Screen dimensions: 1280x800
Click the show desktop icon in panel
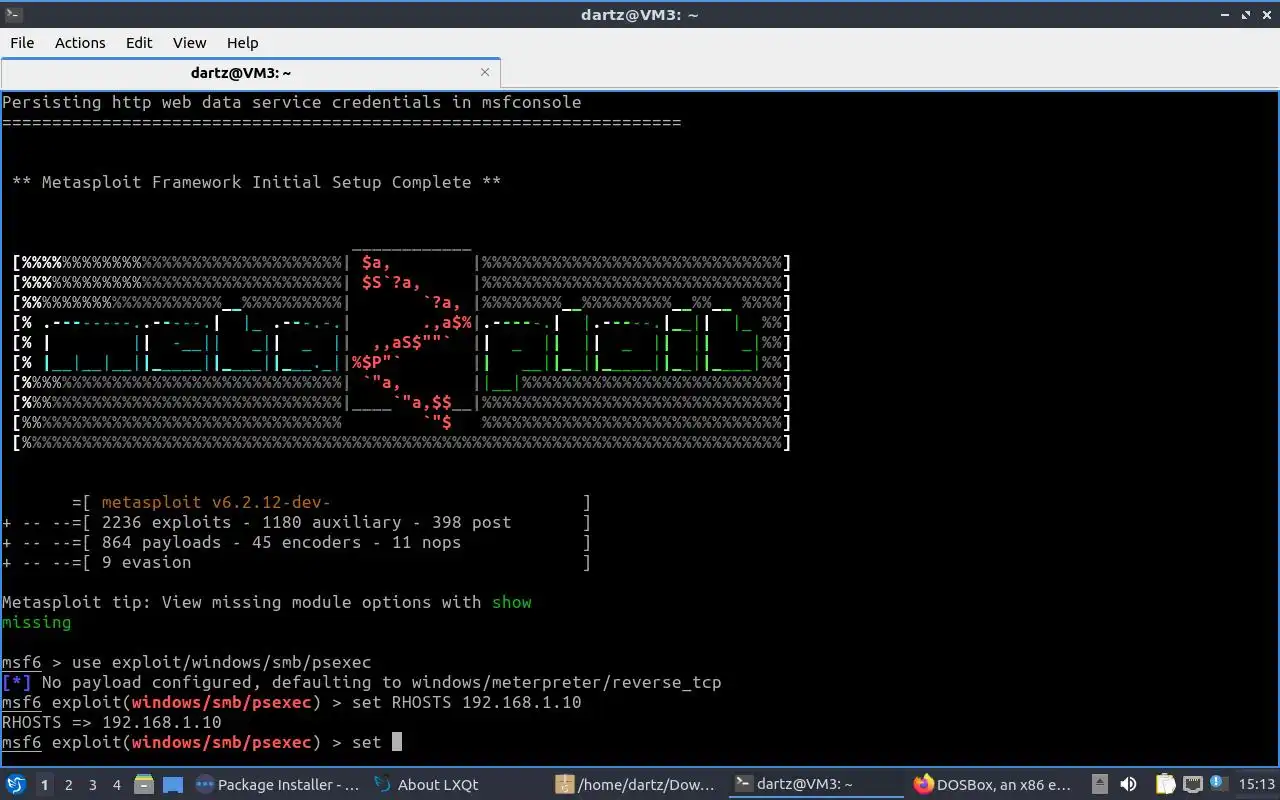pyautogui.click(x=172, y=785)
